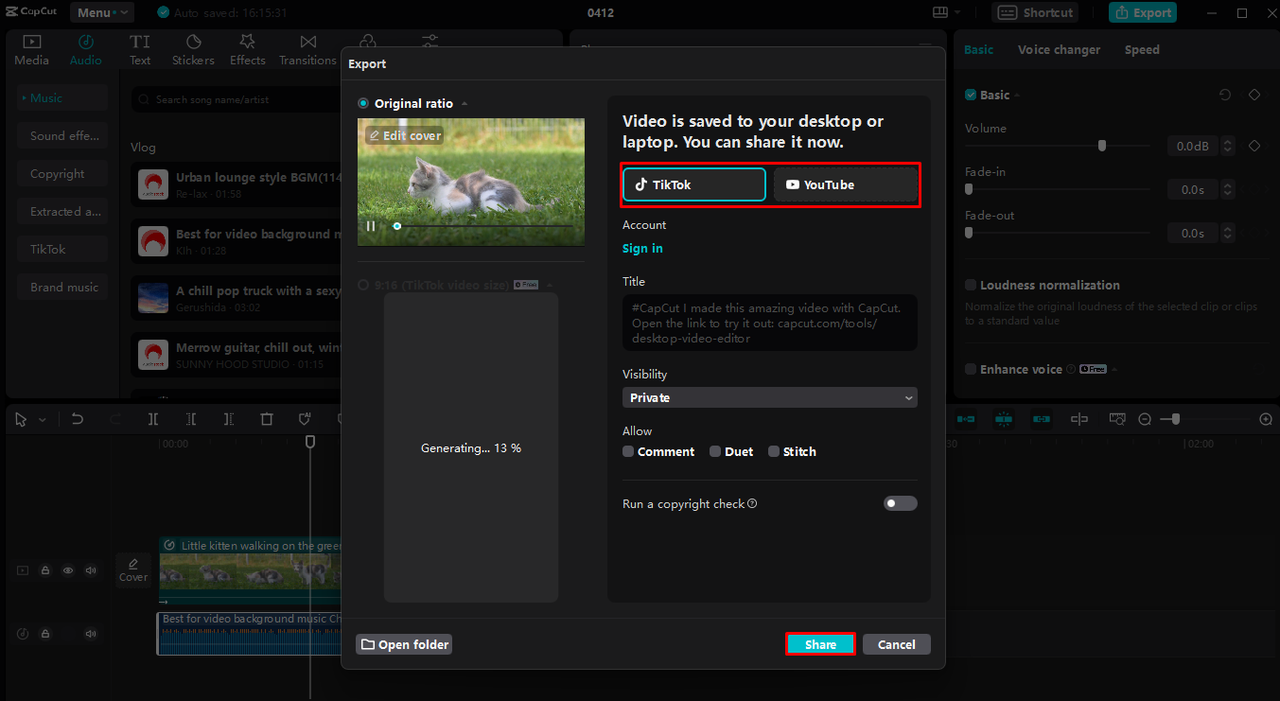Click the layout icon near Shortcut

click(x=940, y=13)
